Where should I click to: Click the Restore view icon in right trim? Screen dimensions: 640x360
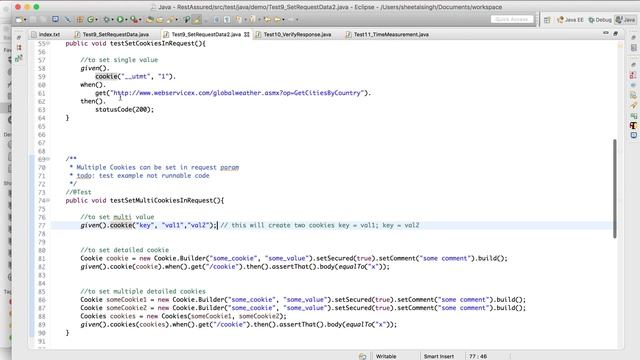(633, 37)
